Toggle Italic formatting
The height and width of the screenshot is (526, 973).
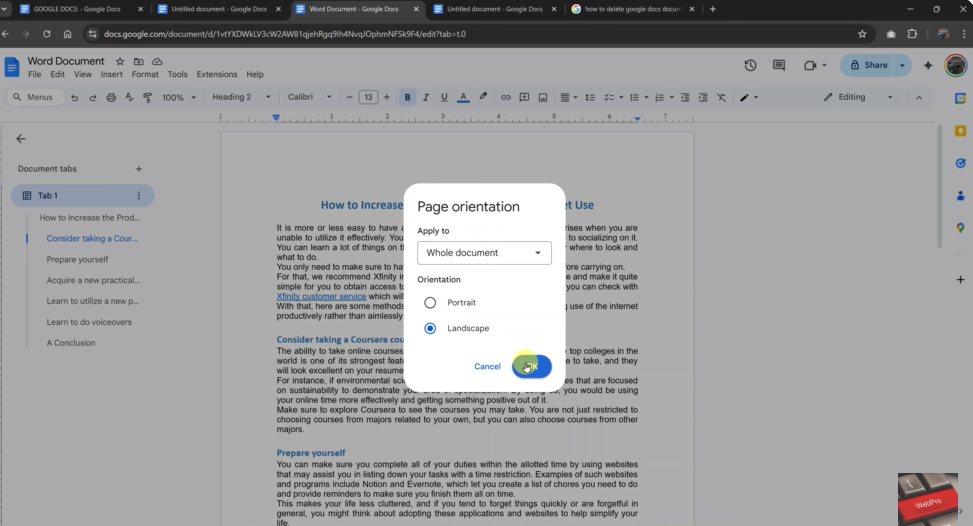point(426,97)
